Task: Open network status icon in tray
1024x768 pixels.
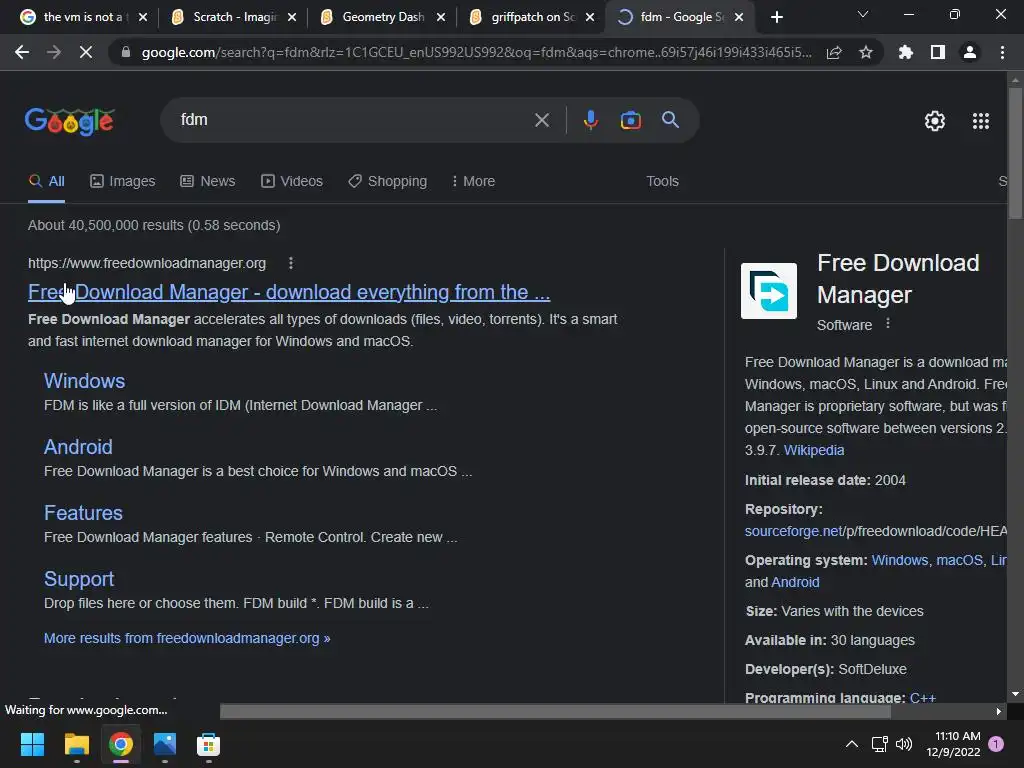Action: (x=879, y=744)
